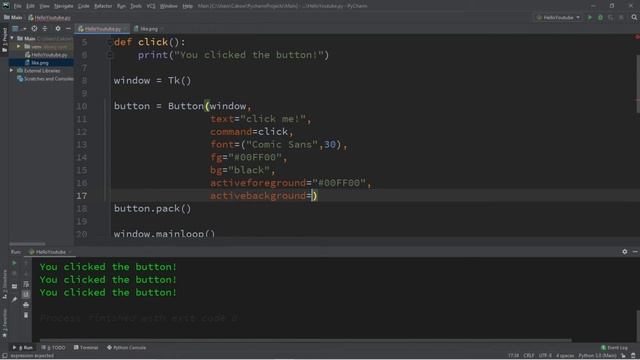The height and width of the screenshot is (360, 640).
Task: Switch to the HelloYoutube.py editor tab
Action: (102, 29)
